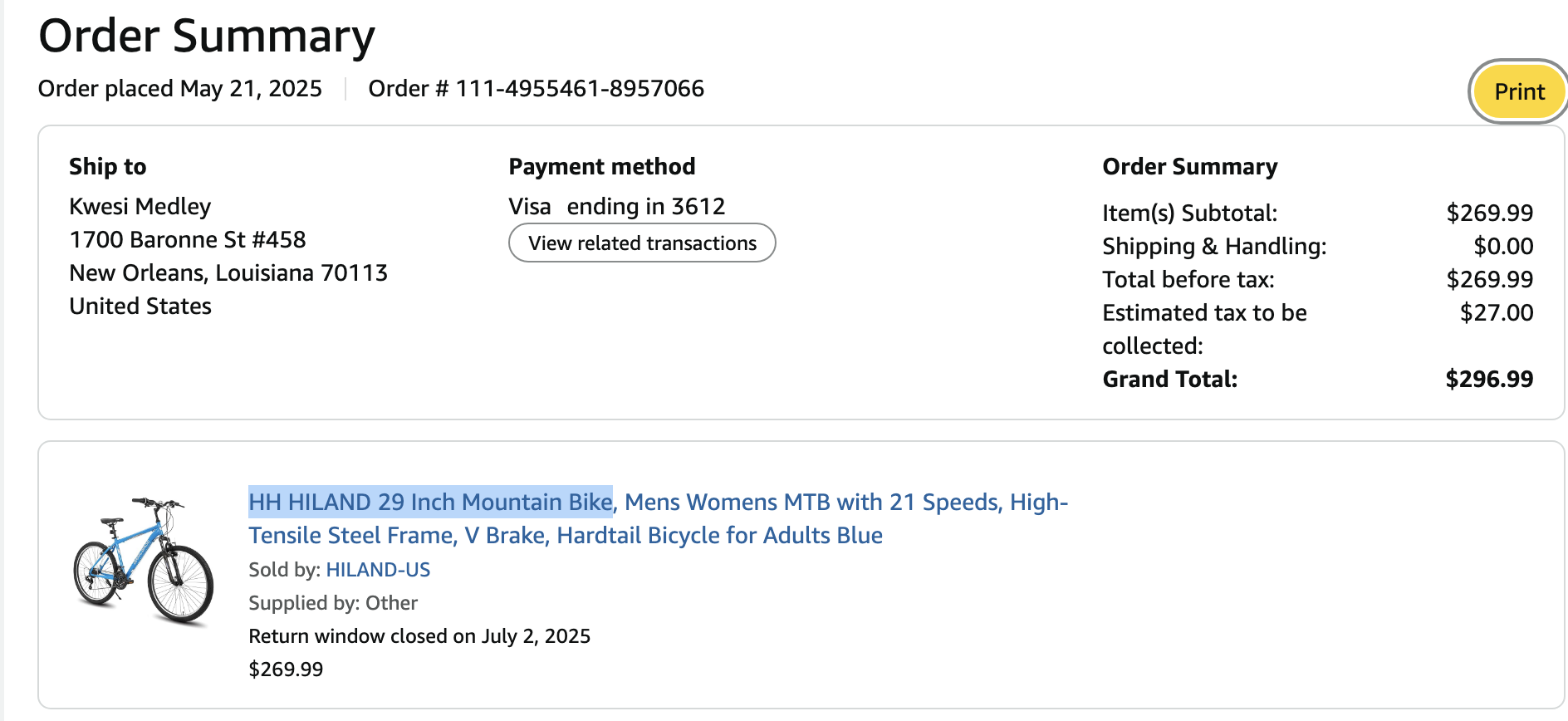Click the Ship to heading
1568x721 pixels.
click(x=108, y=167)
